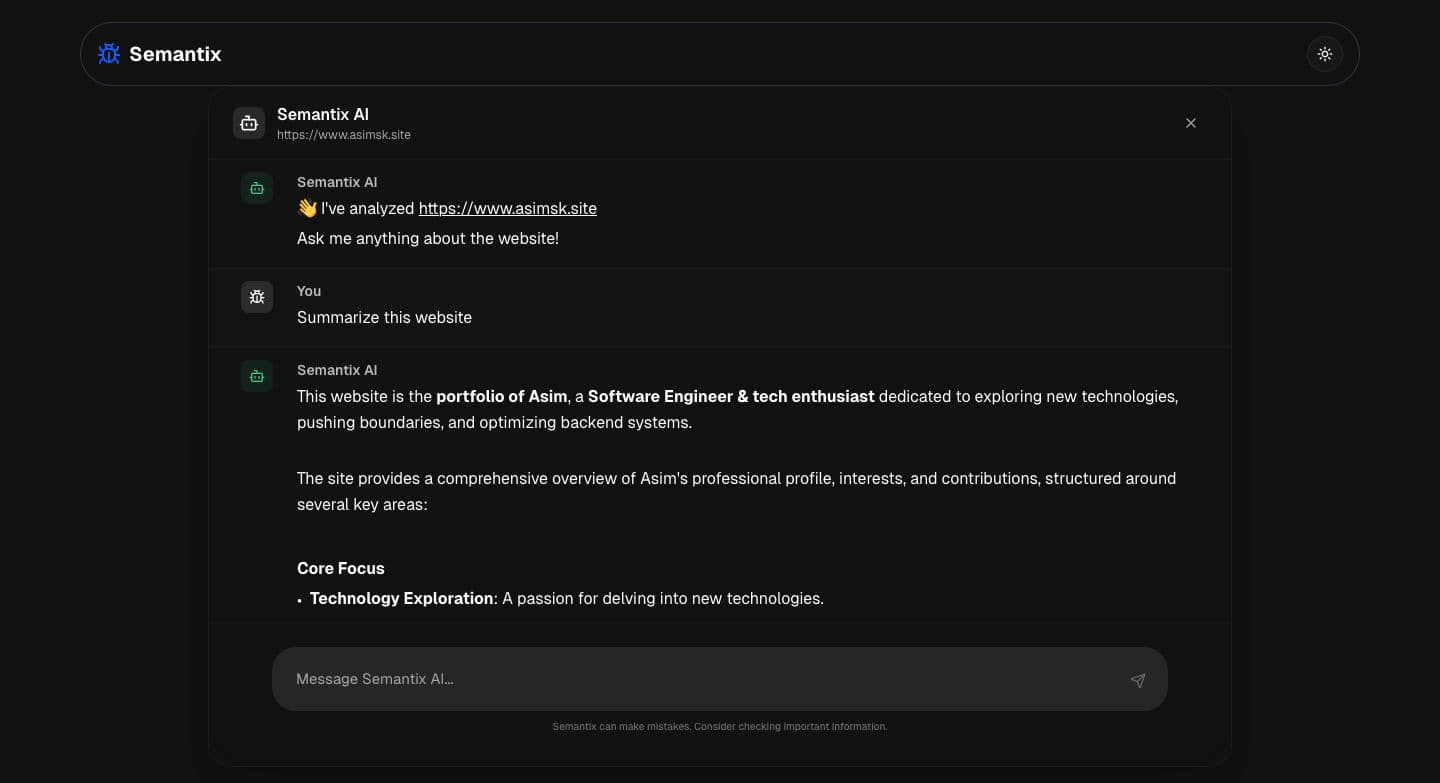This screenshot has height=783, width=1440.
Task: Click the waving hand emoji in greeting
Action: (307, 208)
